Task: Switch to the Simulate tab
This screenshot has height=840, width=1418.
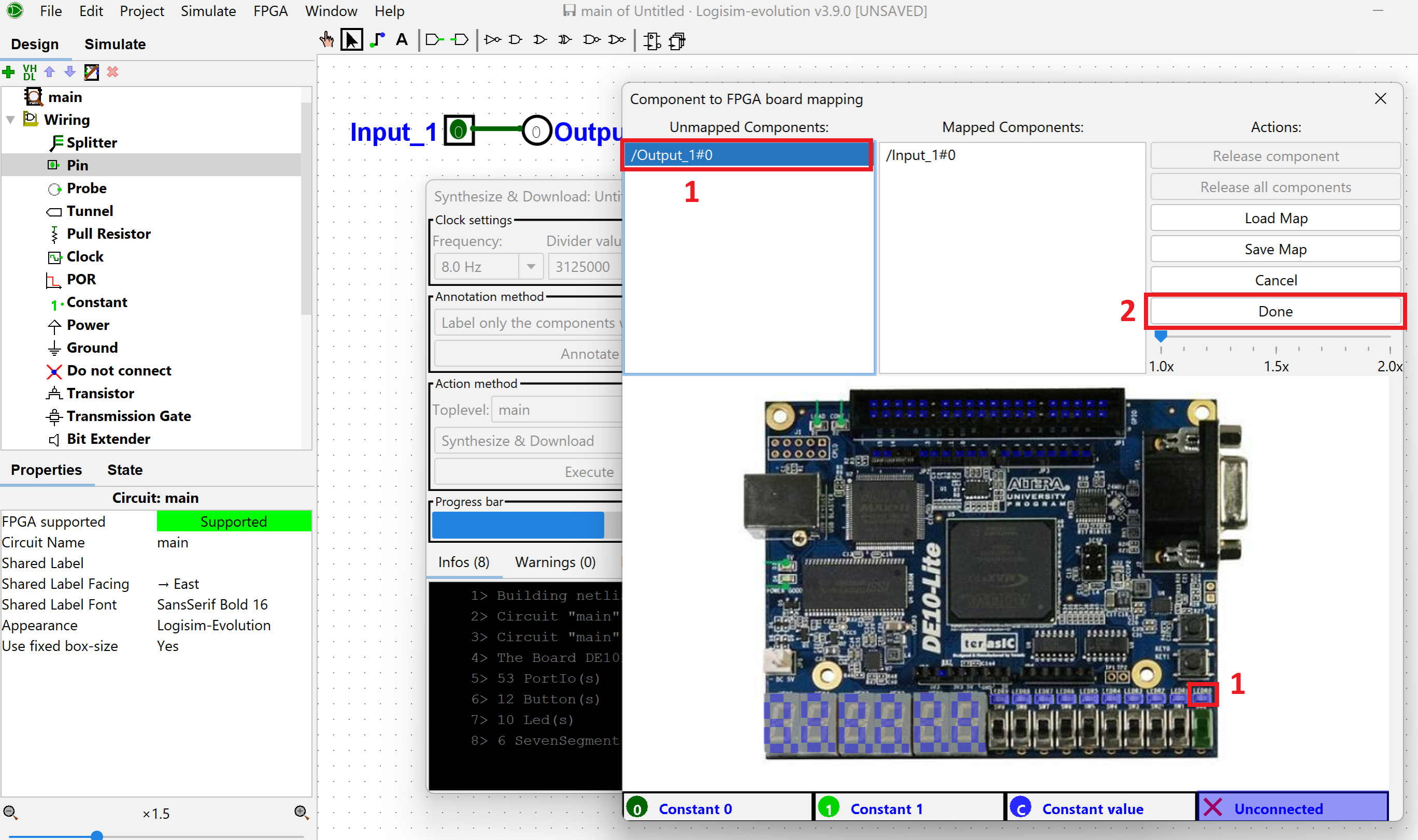Action: (115, 44)
